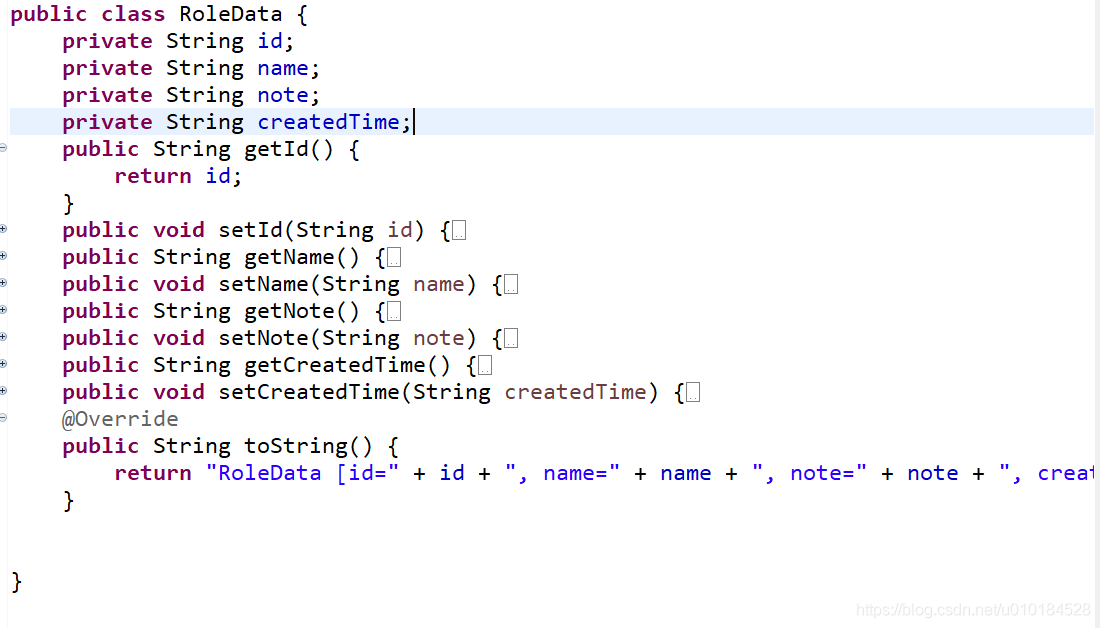
Task: Click the blog.csdn.net watermark link
Action: click(974, 610)
